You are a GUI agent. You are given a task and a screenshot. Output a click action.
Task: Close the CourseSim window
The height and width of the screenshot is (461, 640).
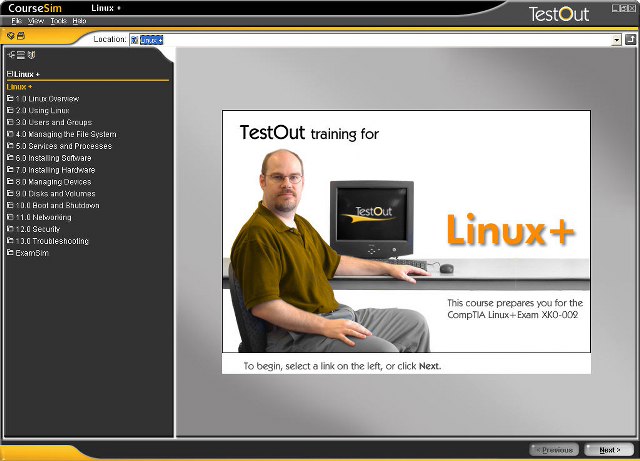632,8
